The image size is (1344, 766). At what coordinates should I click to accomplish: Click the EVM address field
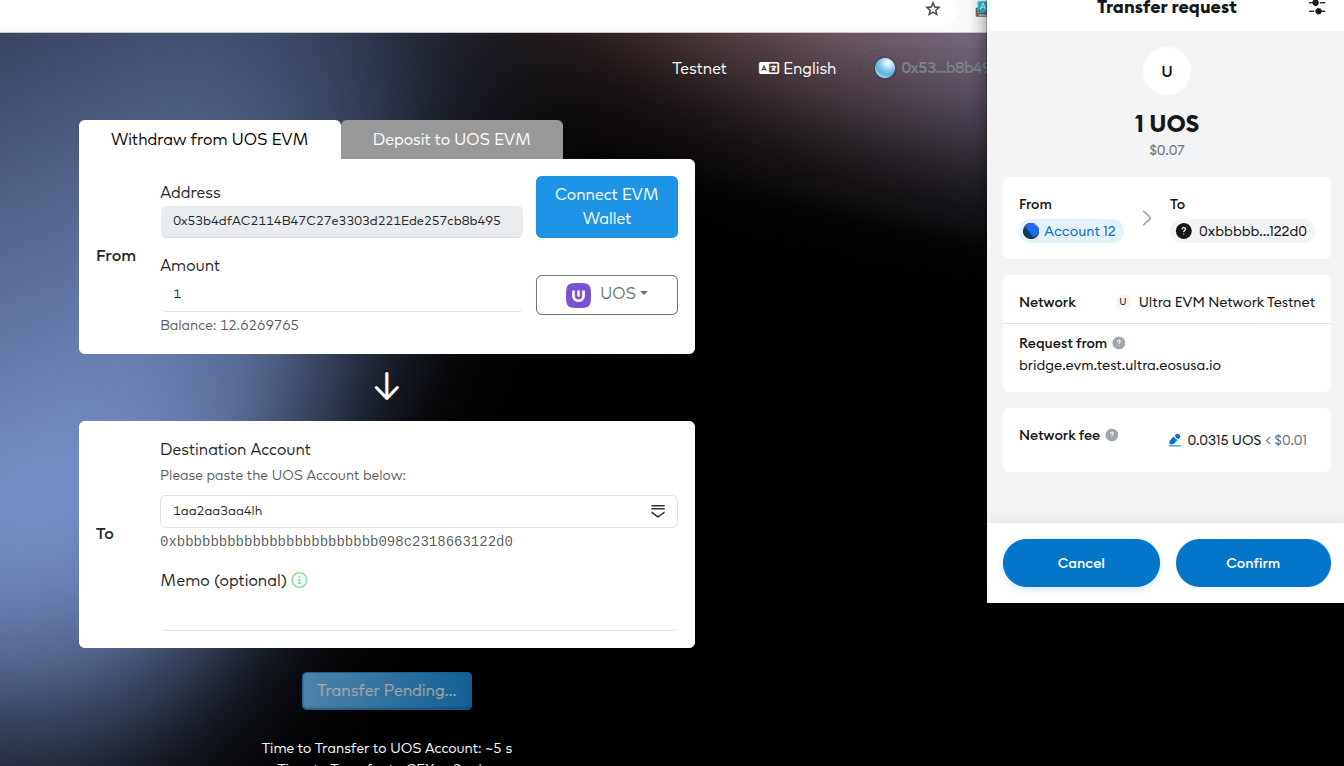tap(341, 221)
